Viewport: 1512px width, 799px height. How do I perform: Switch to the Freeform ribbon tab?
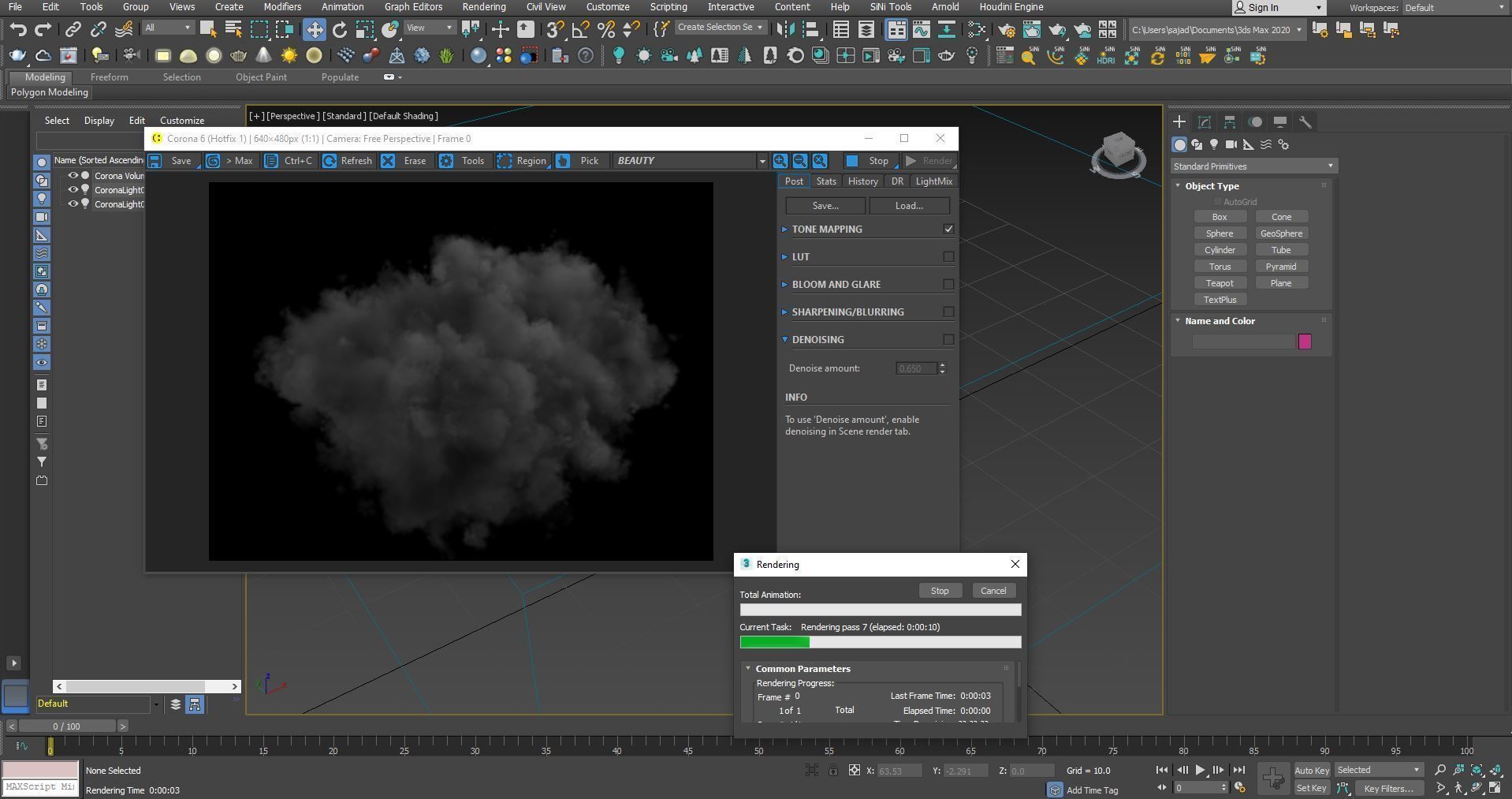(109, 77)
